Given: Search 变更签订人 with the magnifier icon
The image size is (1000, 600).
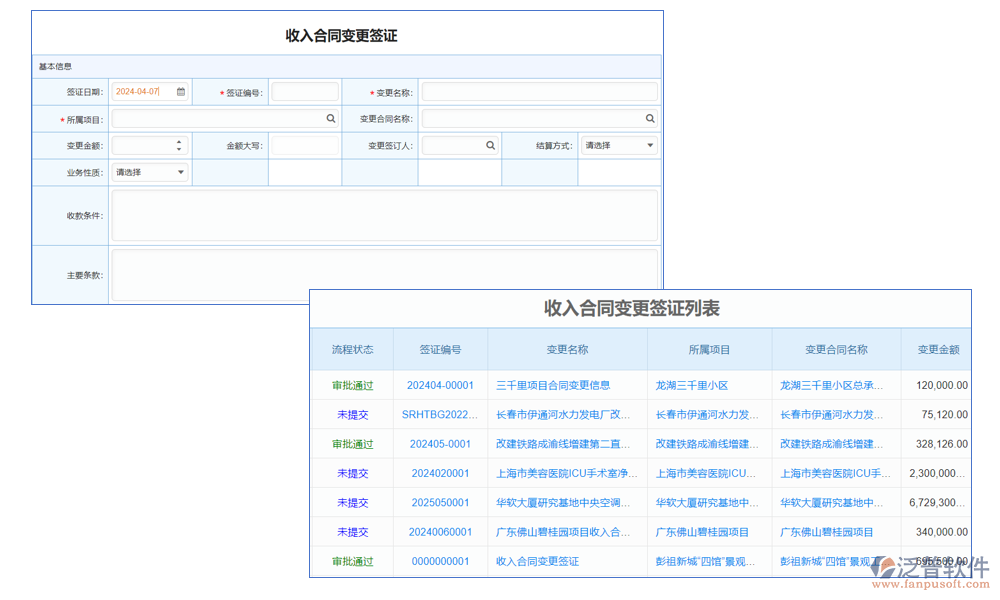Looking at the screenshot, I should (491, 144).
